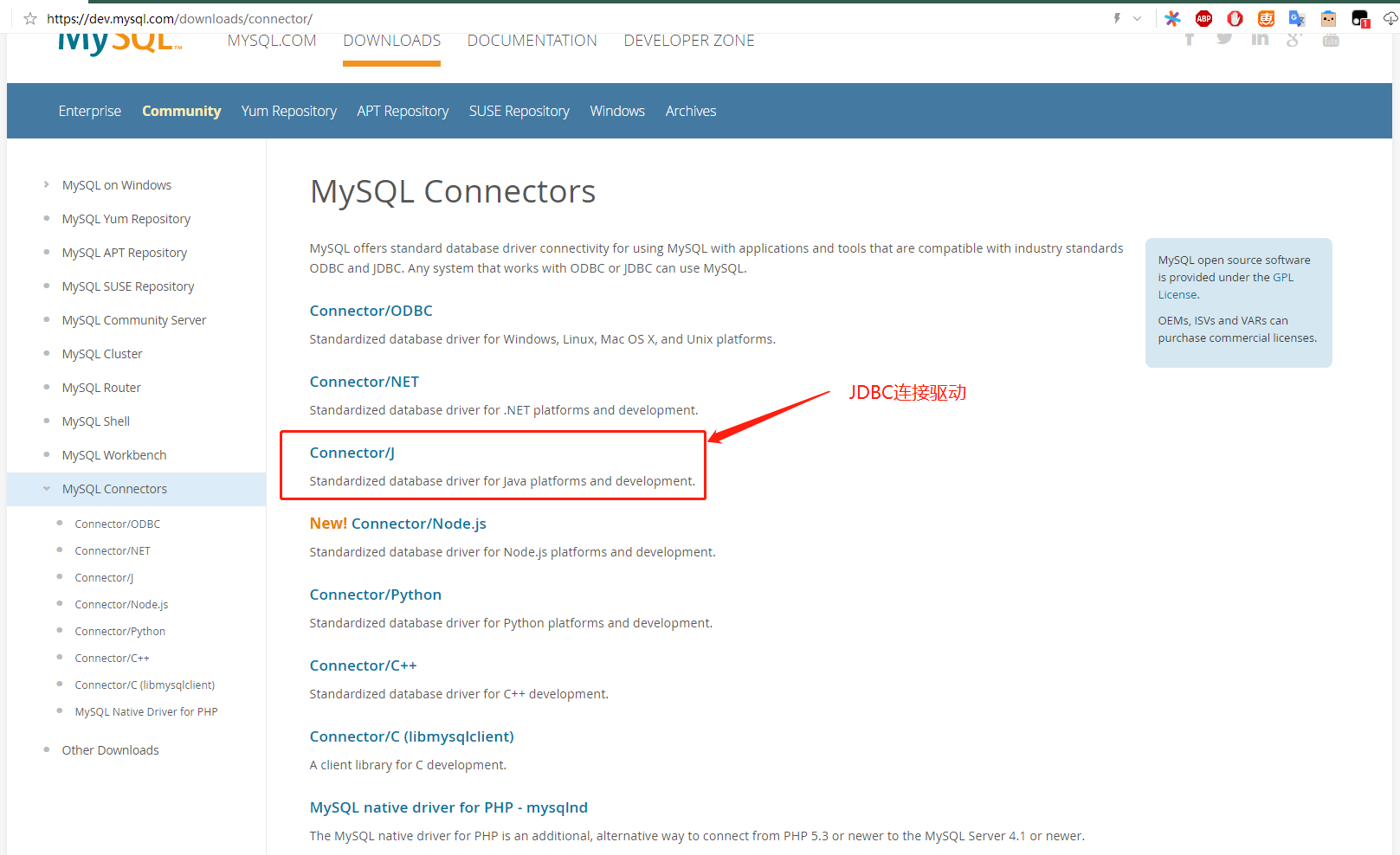The image size is (1400, 855).
Task: Toggle the bookmark star in the address bar
Action: [29, 18]
